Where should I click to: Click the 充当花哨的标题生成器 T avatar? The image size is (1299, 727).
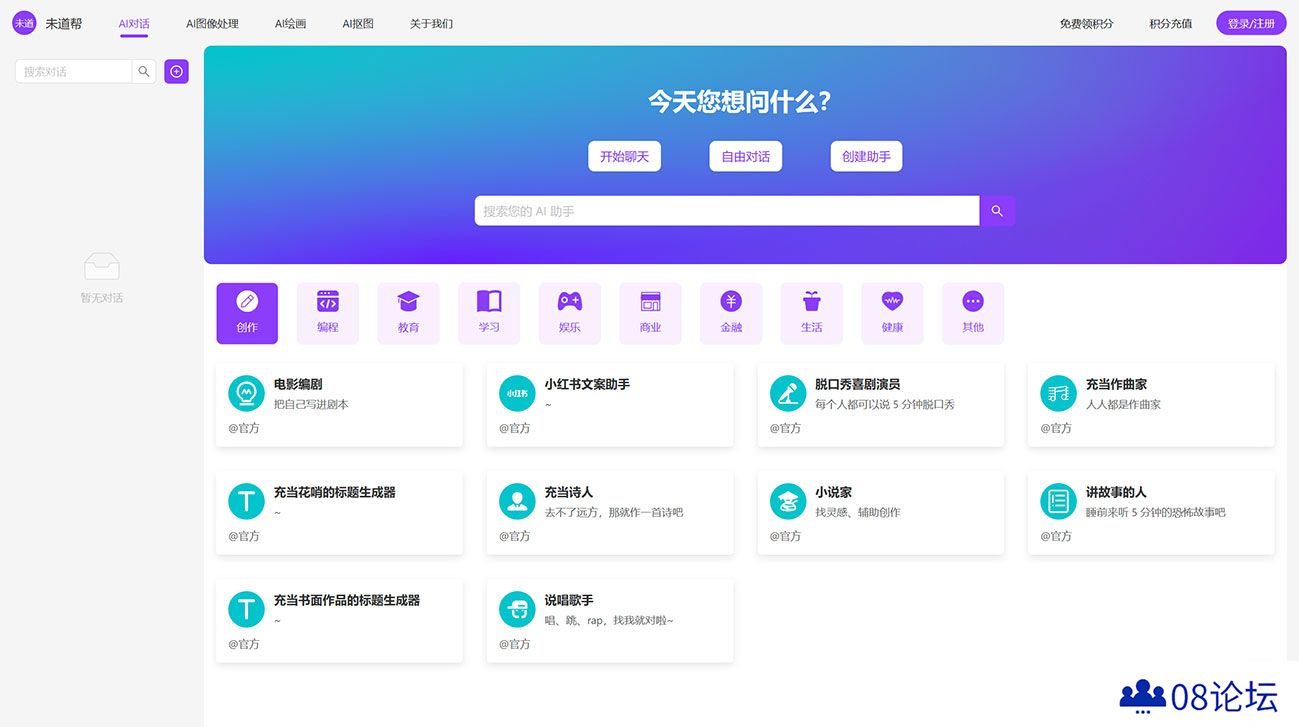(246, 501)
